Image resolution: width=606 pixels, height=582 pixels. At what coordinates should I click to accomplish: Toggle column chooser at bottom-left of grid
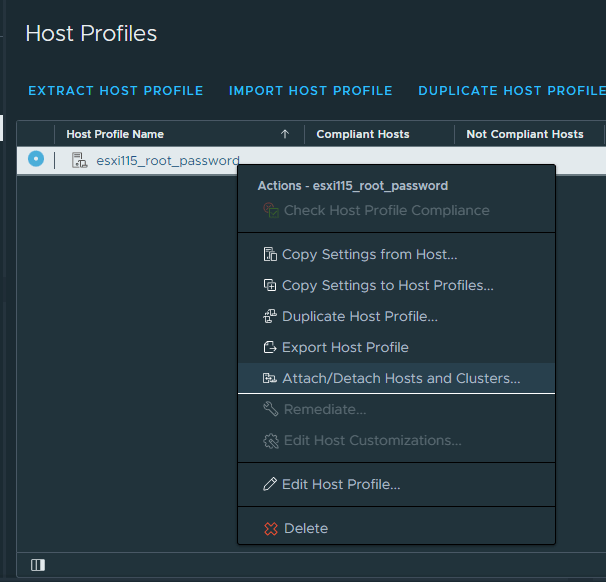(x=38, y=565)
